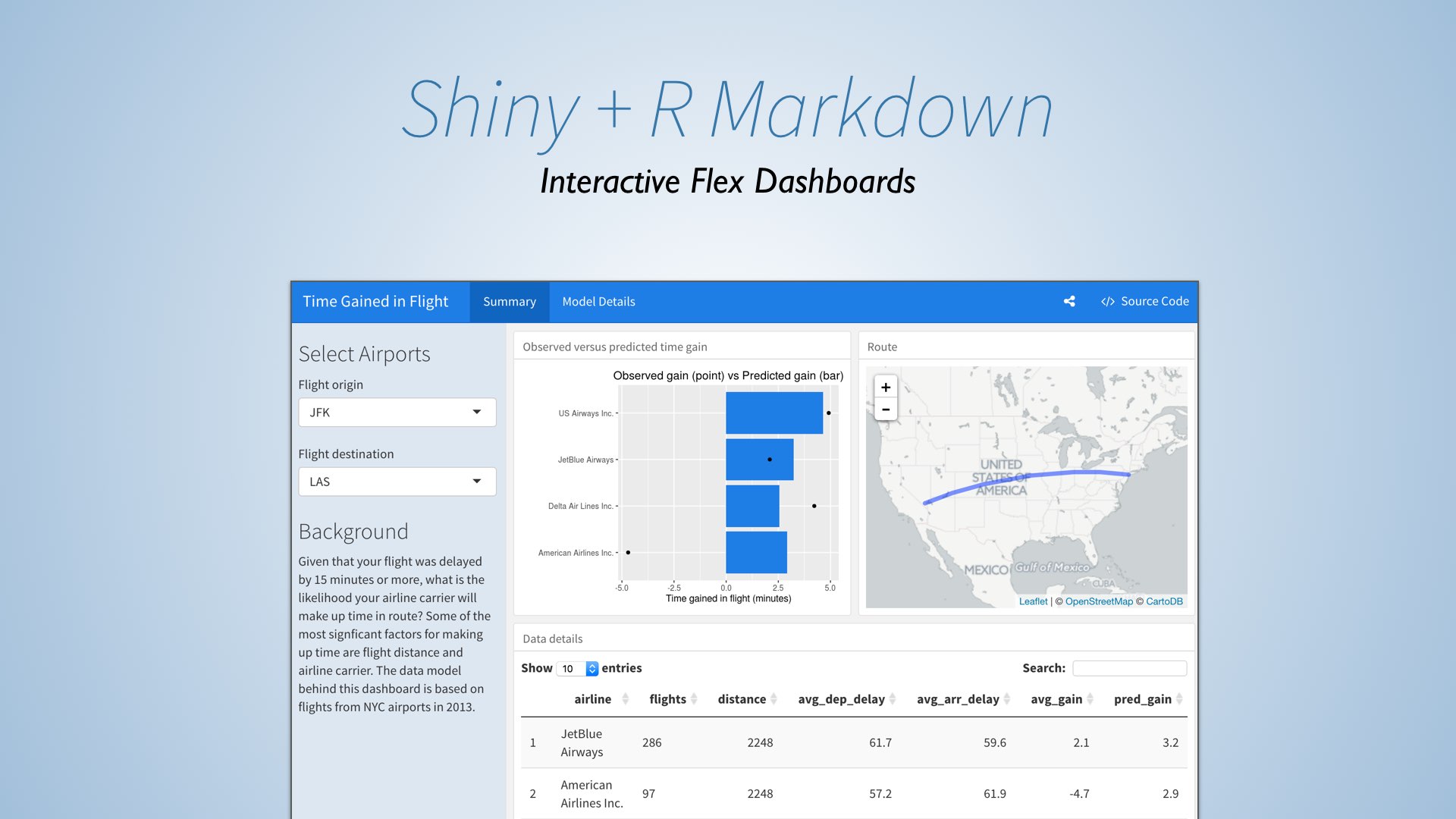The width and height of the screenshot is (1456, 819).
Task: Sort by avg_dep_delay column icon
Action: [893, 699]
